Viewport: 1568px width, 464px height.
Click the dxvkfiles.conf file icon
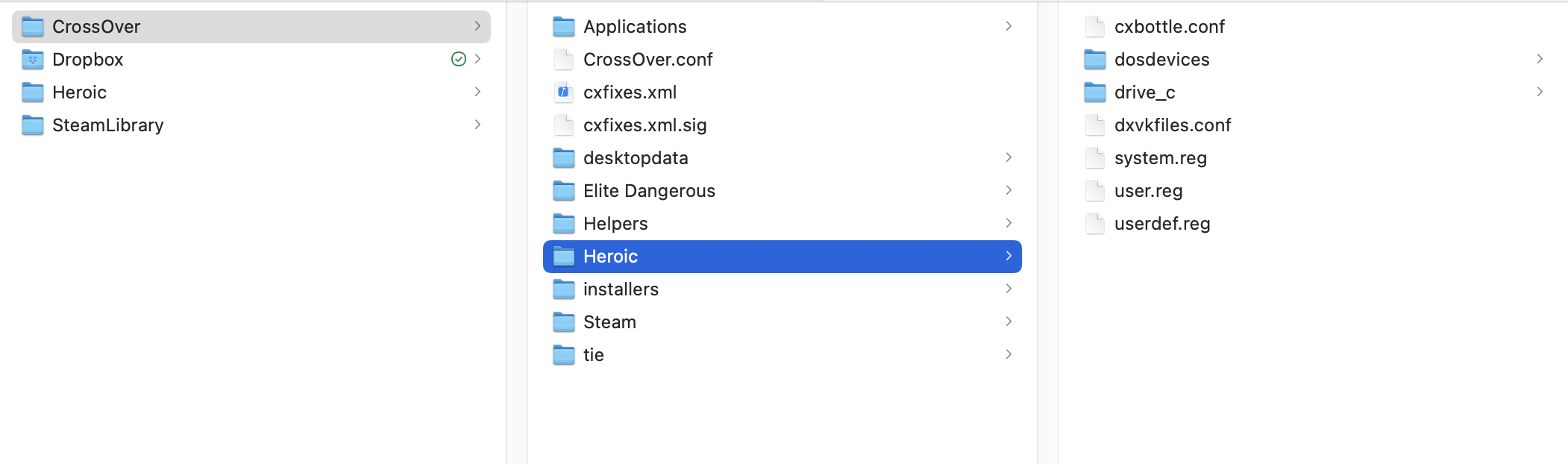coord(1095,125)
